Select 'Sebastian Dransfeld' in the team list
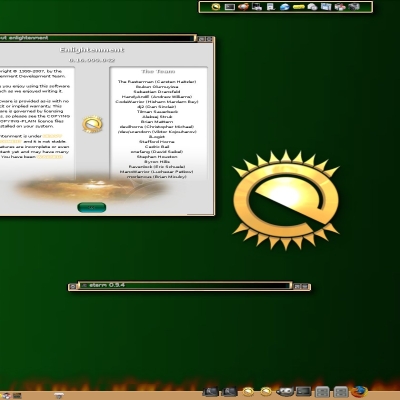This screenshot has width=400, height=400. pos(157,92)
